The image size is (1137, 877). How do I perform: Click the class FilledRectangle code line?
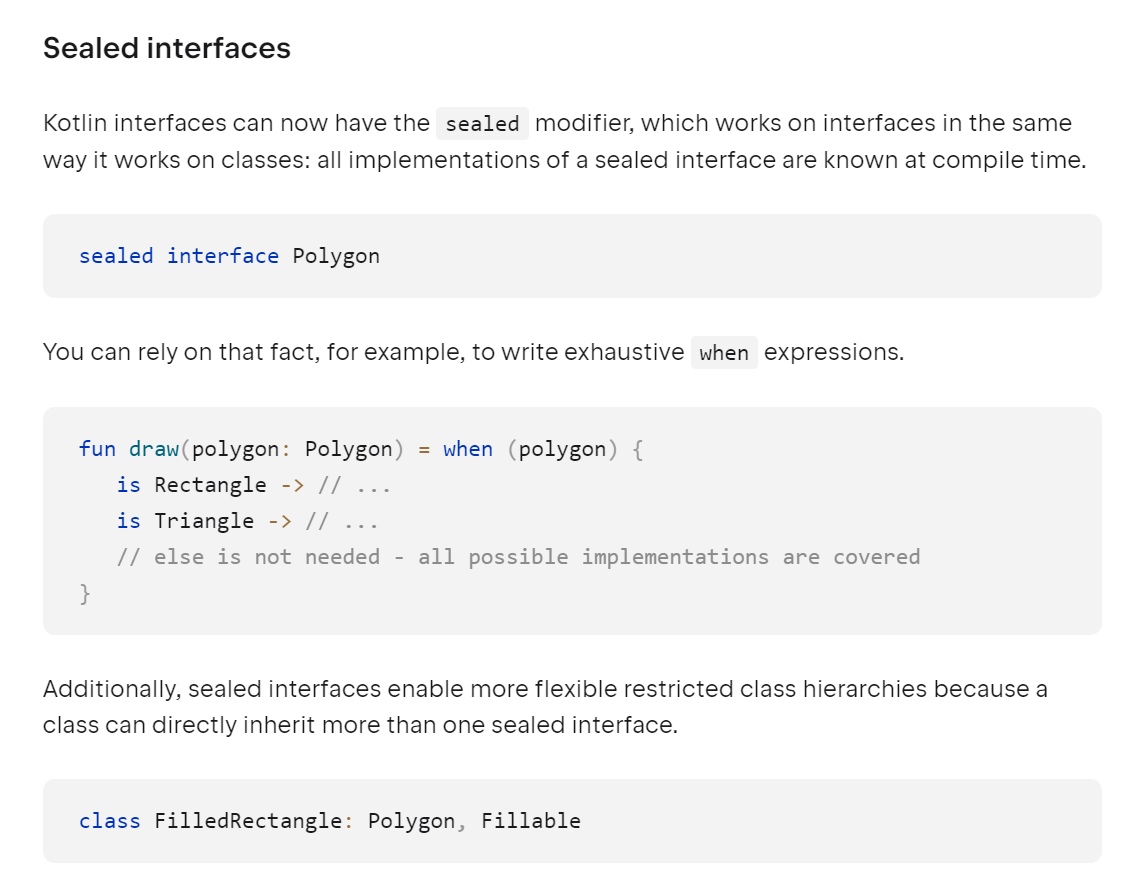(330, 821)
